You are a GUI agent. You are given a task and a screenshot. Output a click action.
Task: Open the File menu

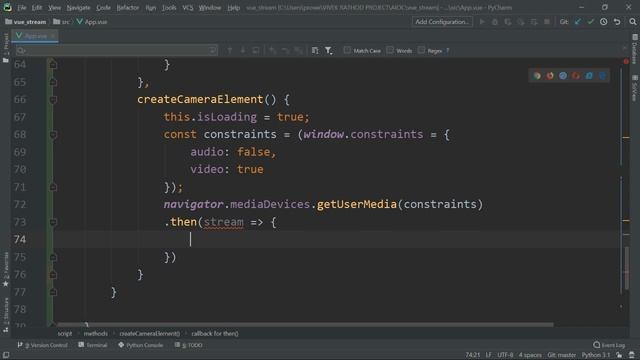22,7
